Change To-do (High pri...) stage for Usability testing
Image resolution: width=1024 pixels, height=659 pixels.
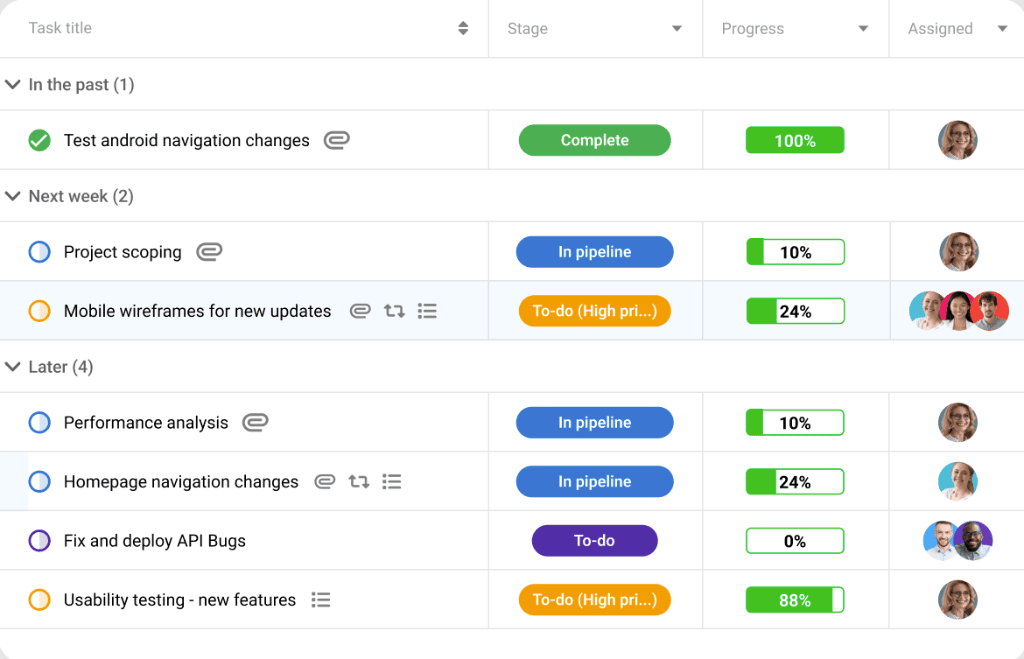595,600
